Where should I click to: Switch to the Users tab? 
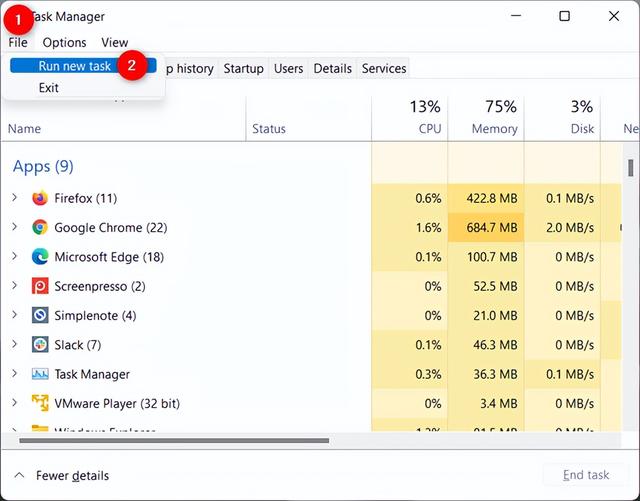289,69
